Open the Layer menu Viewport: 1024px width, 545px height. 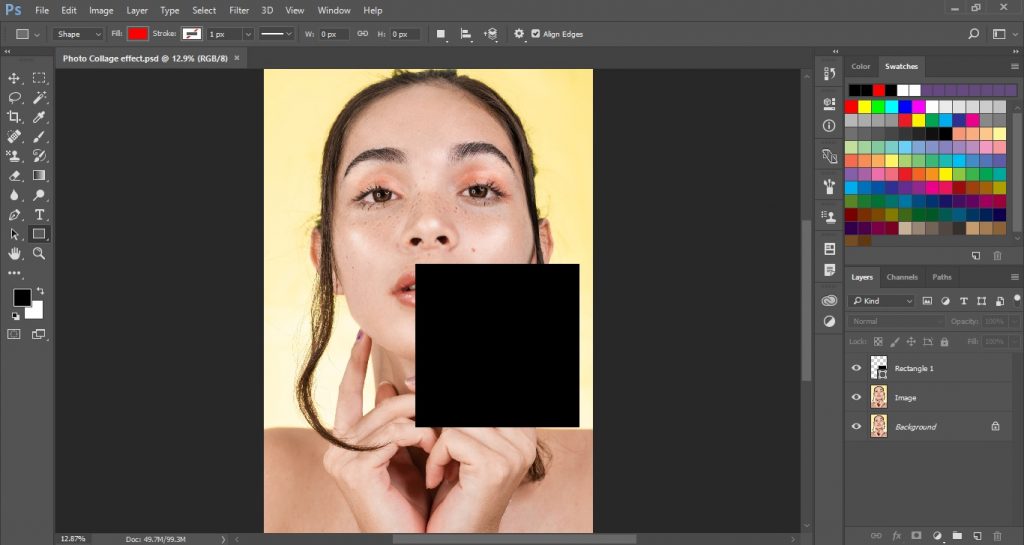pos(136,10)
